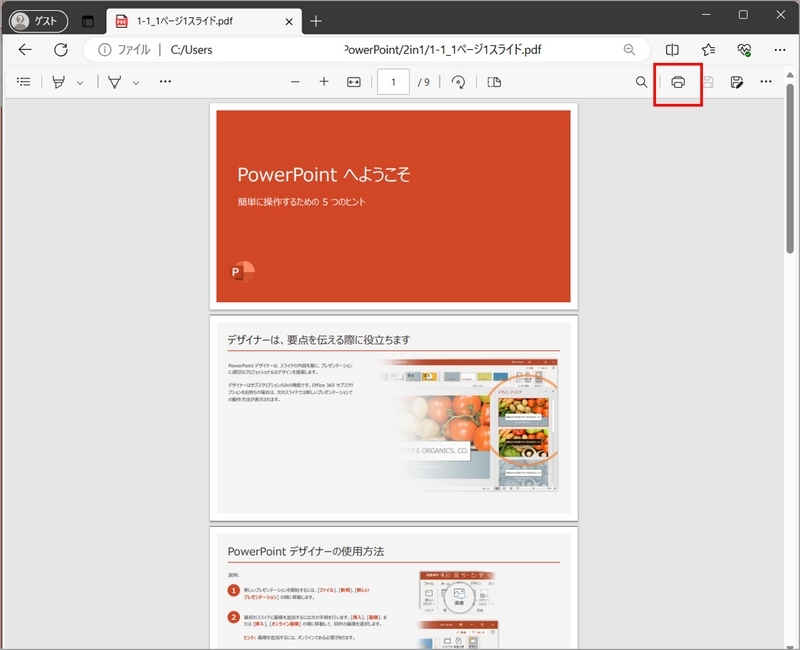Screen dimensions: 800x650
Task: Open the Favorites list
Action: pos(708,49)
